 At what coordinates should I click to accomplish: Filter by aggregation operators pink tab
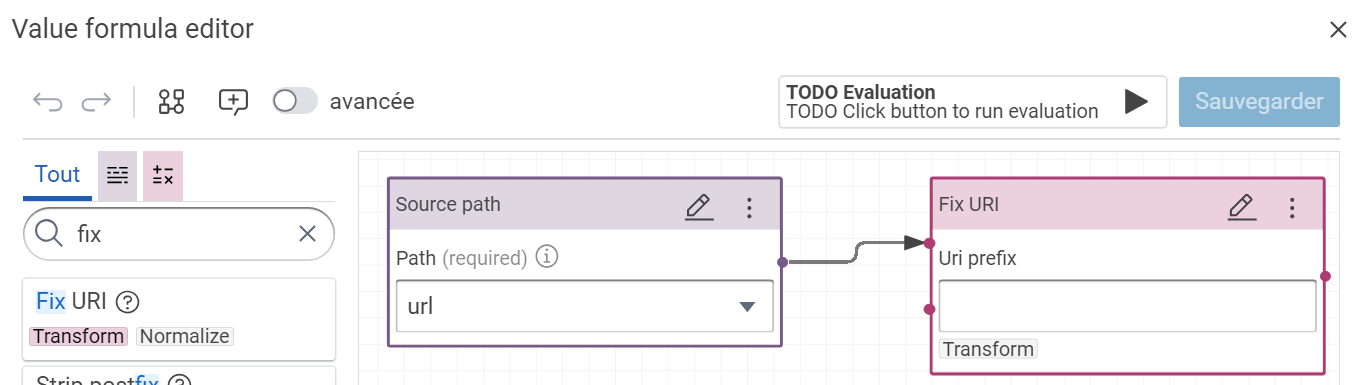(163, 176)
